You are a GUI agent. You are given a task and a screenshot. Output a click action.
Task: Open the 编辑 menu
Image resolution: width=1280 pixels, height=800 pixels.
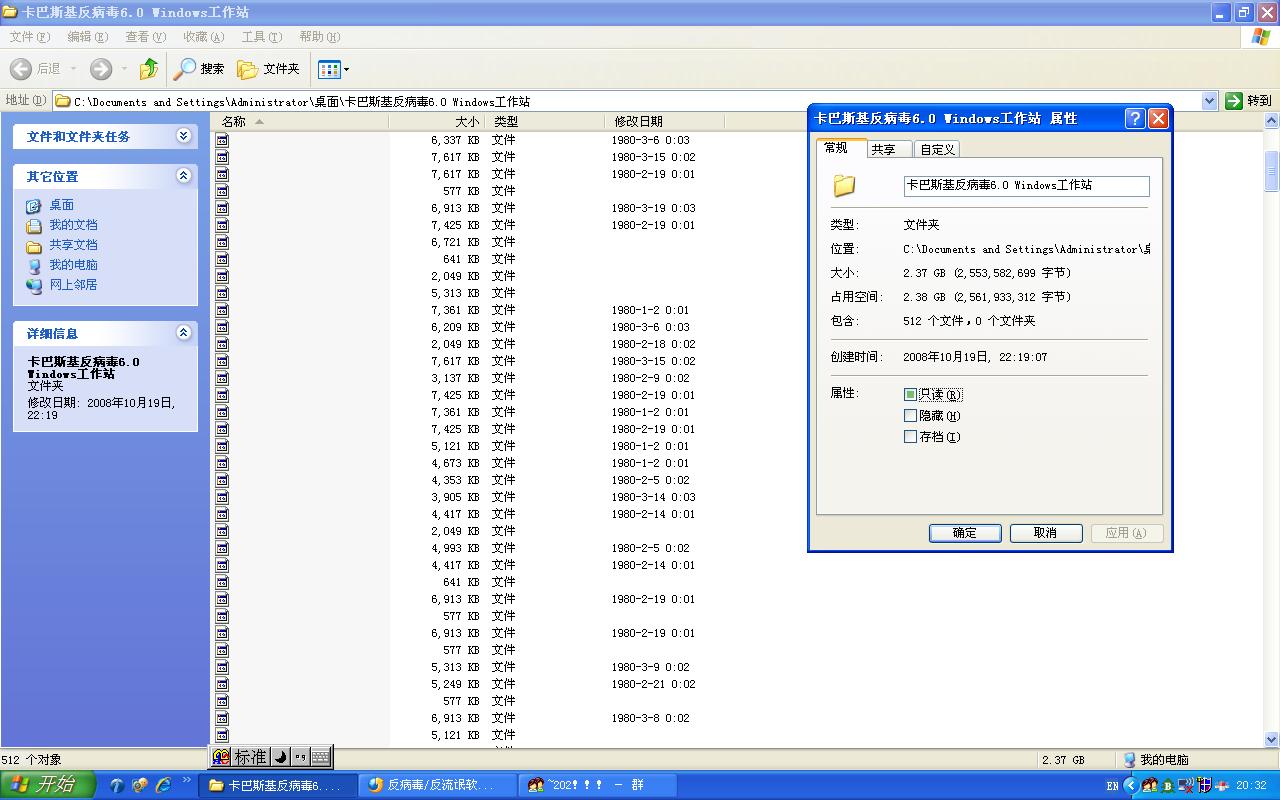(87, 37)
